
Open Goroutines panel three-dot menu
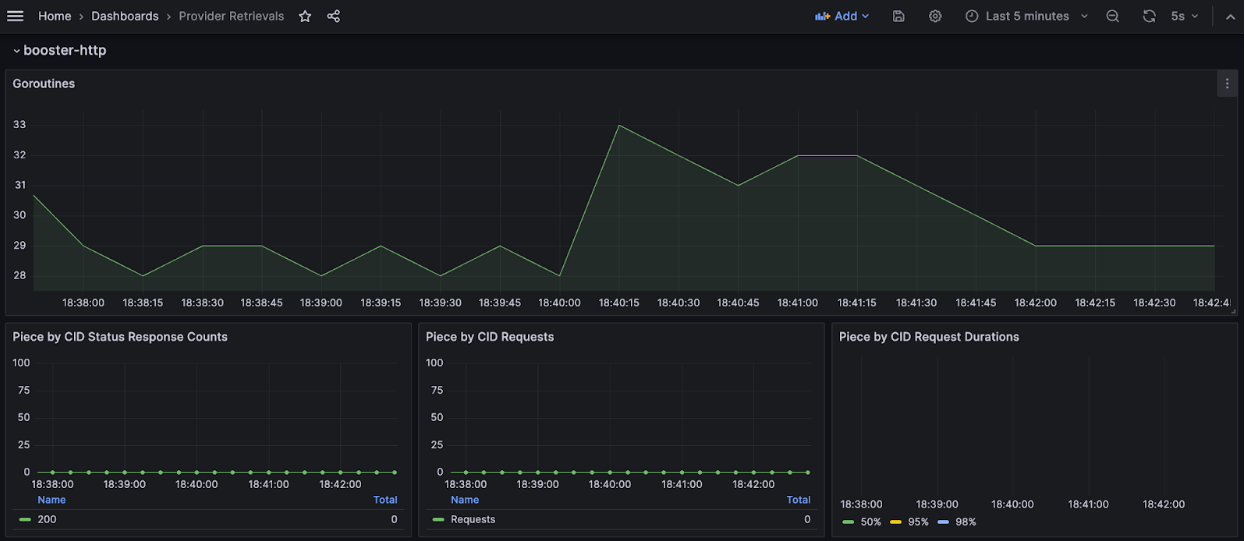(x=1227, y=84)
